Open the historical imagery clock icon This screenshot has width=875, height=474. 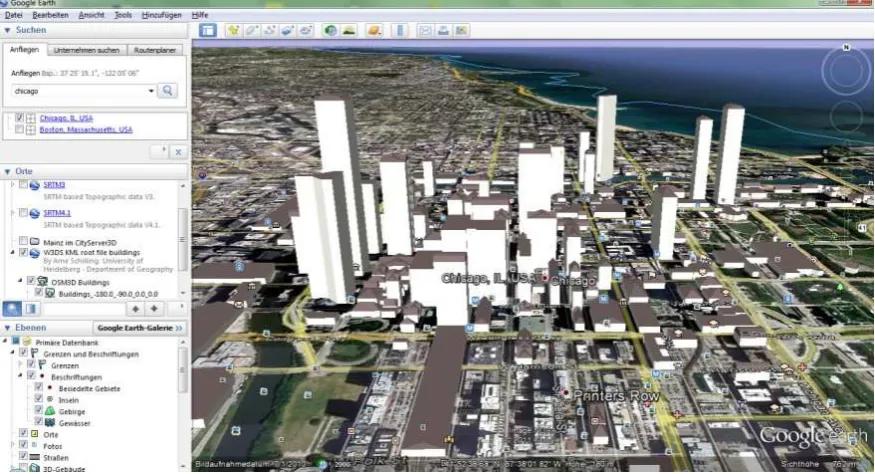330,31
